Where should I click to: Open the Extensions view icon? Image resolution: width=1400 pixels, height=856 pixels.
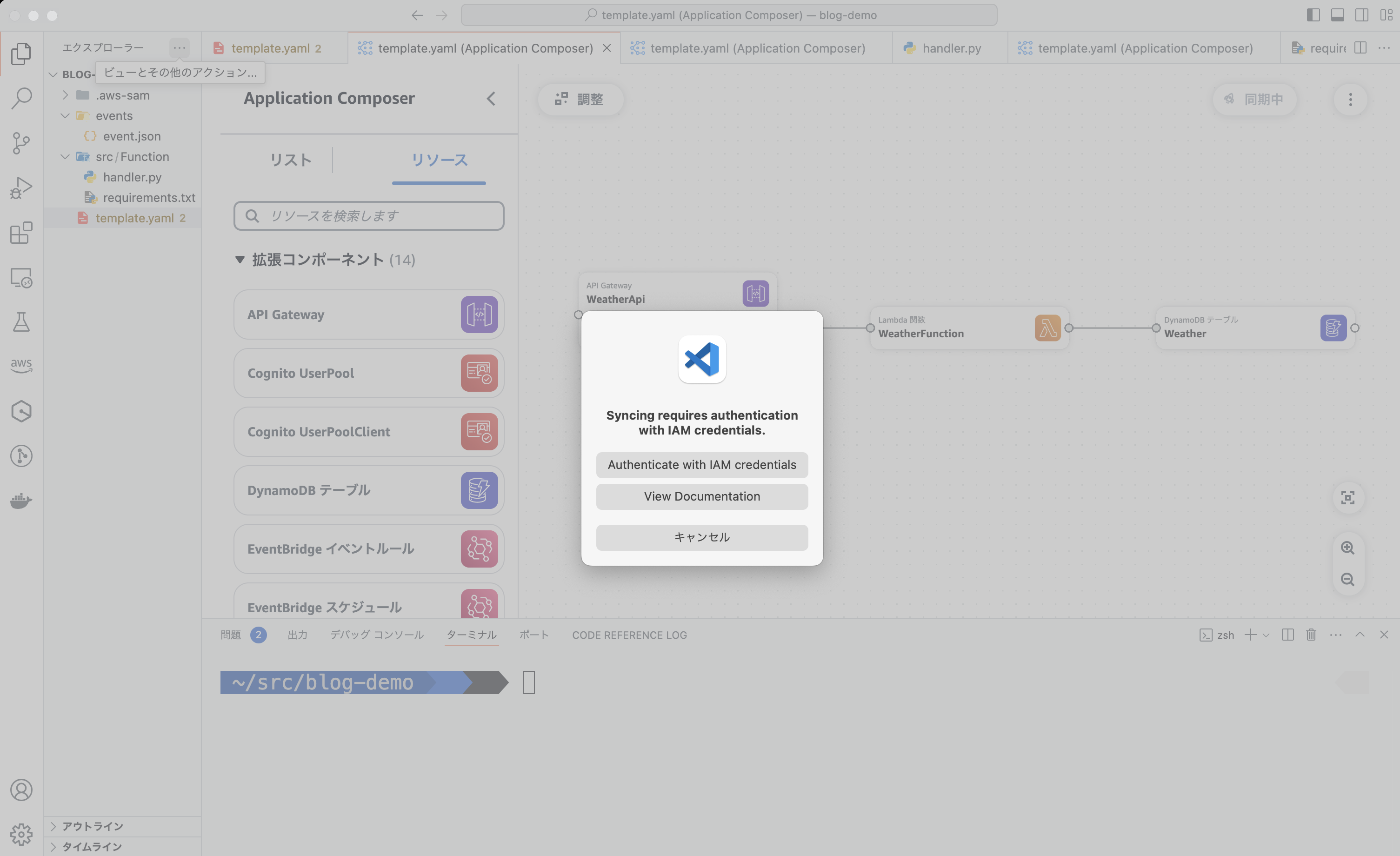(x=21, y=233)
